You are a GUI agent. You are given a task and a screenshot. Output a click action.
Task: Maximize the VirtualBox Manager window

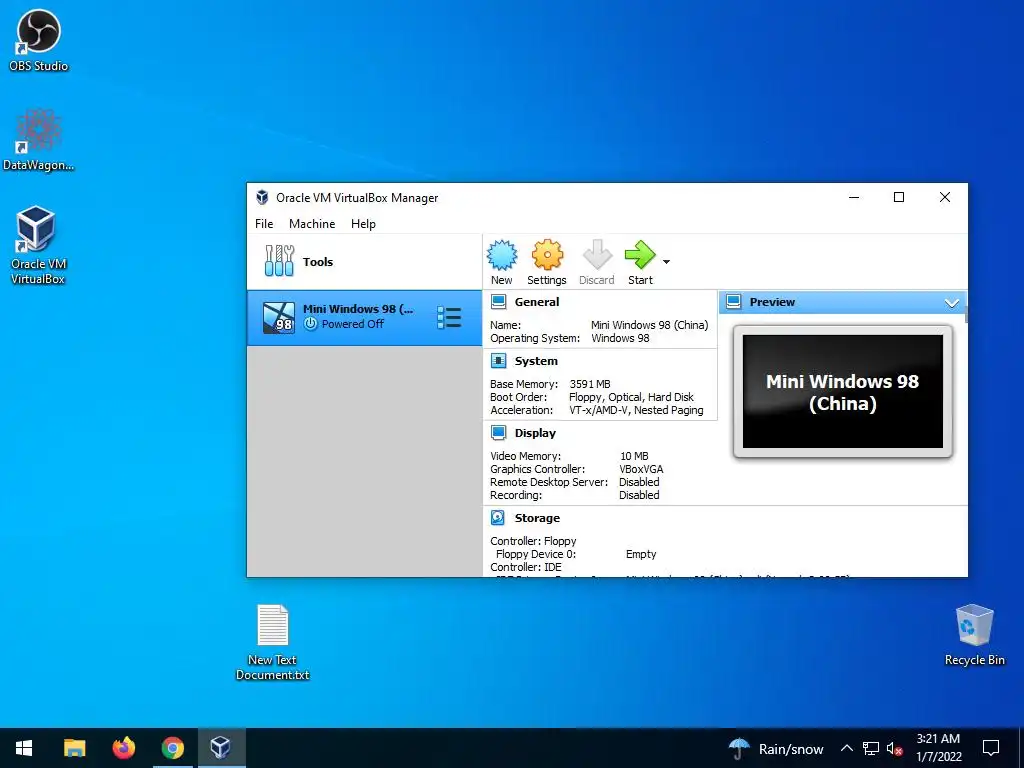click(x=899, y=197)
